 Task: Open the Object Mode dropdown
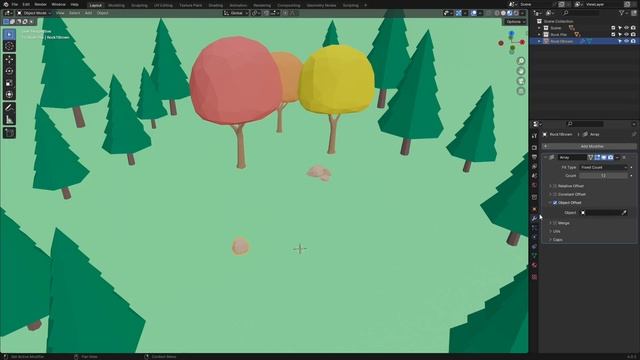[34, 13]
